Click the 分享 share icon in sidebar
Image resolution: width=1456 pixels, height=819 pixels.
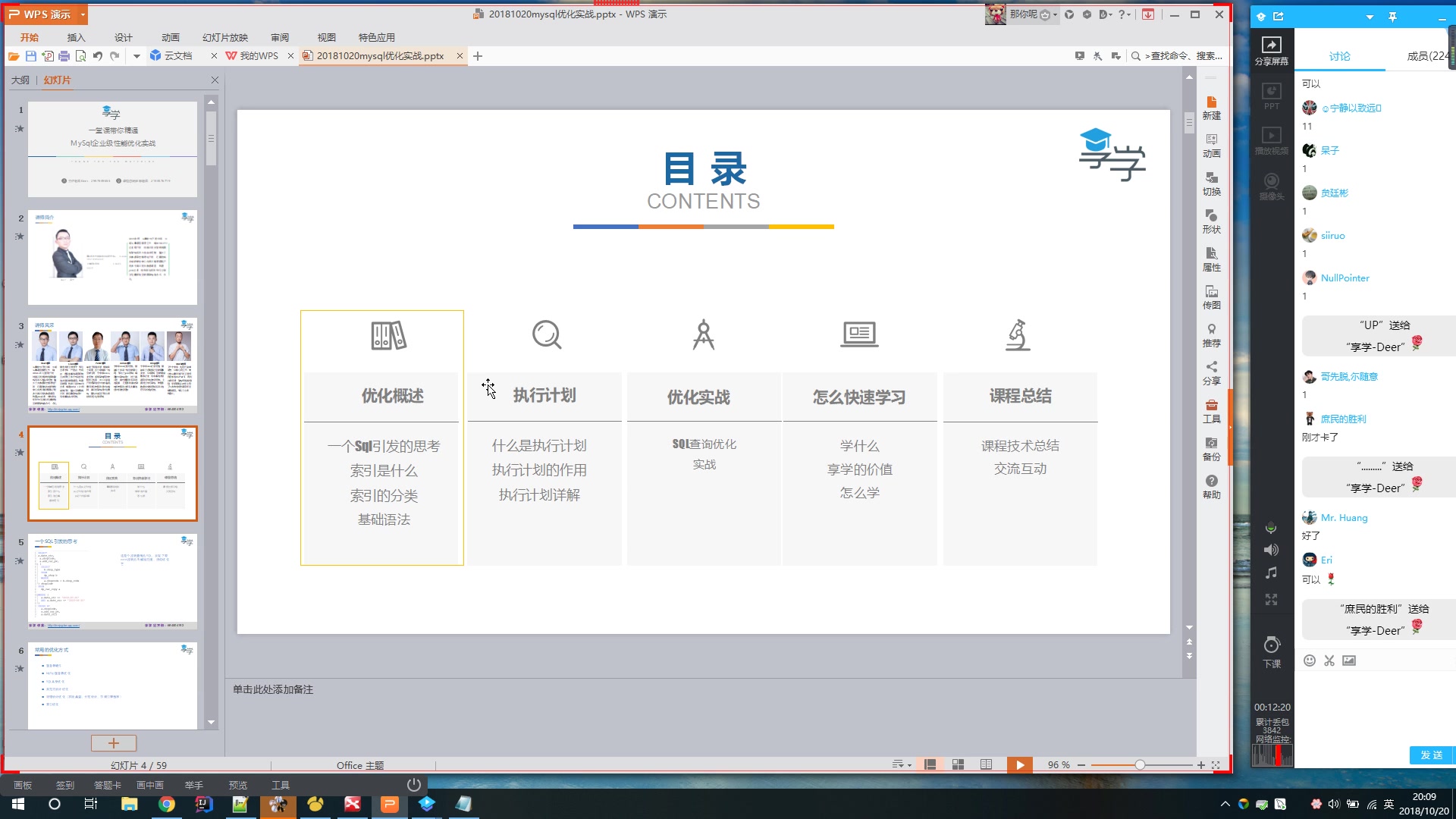click(1211, 373)
